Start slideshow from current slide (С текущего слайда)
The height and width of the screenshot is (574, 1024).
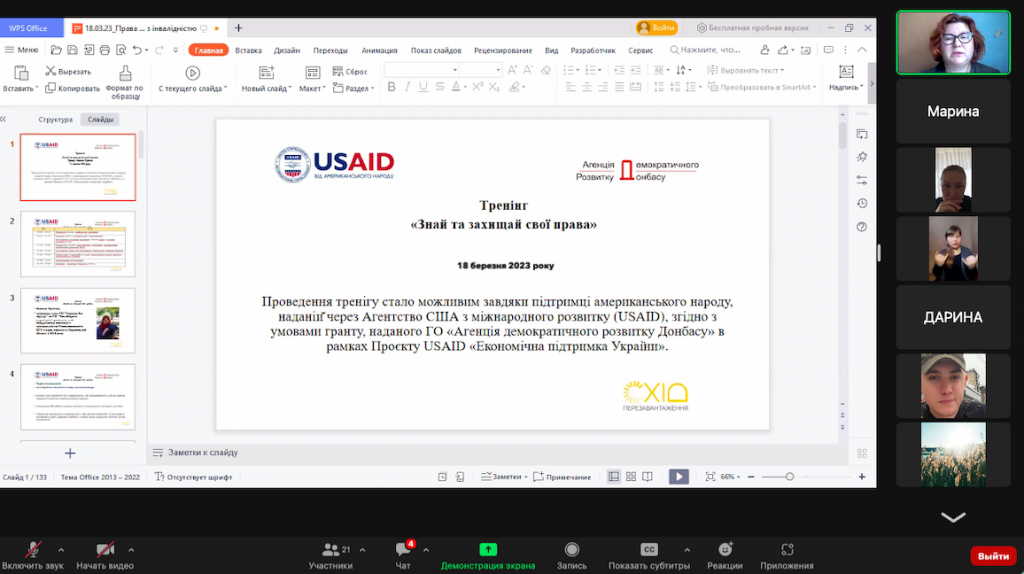coord(193,79)
